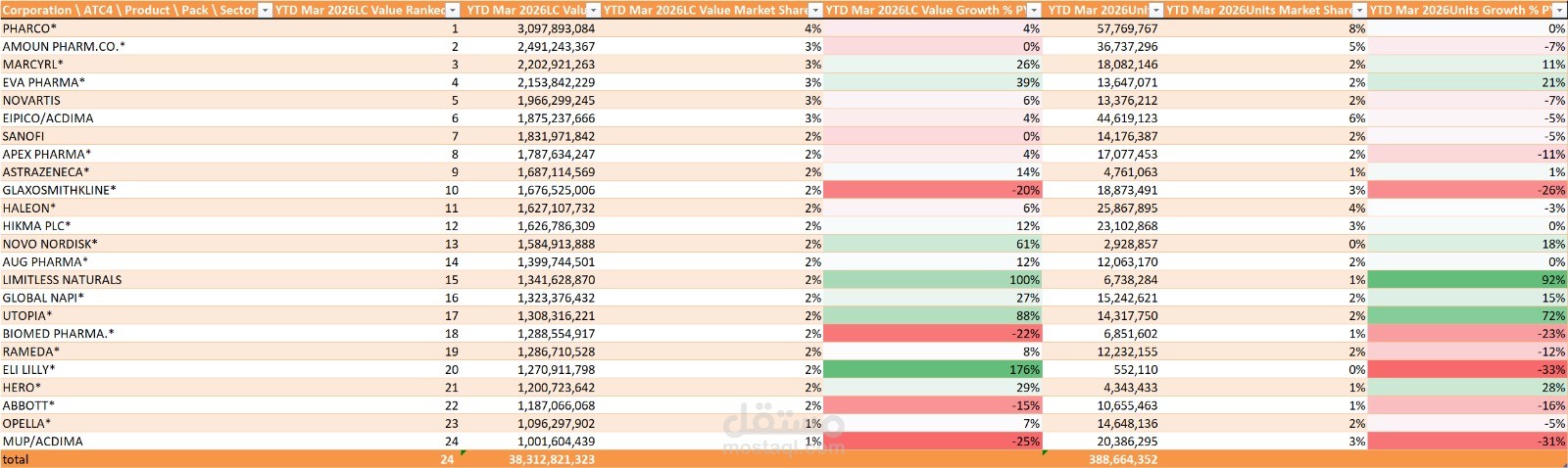
Task: Click the 176% value growth cell for ELI LILLY*
Action: 933,369
